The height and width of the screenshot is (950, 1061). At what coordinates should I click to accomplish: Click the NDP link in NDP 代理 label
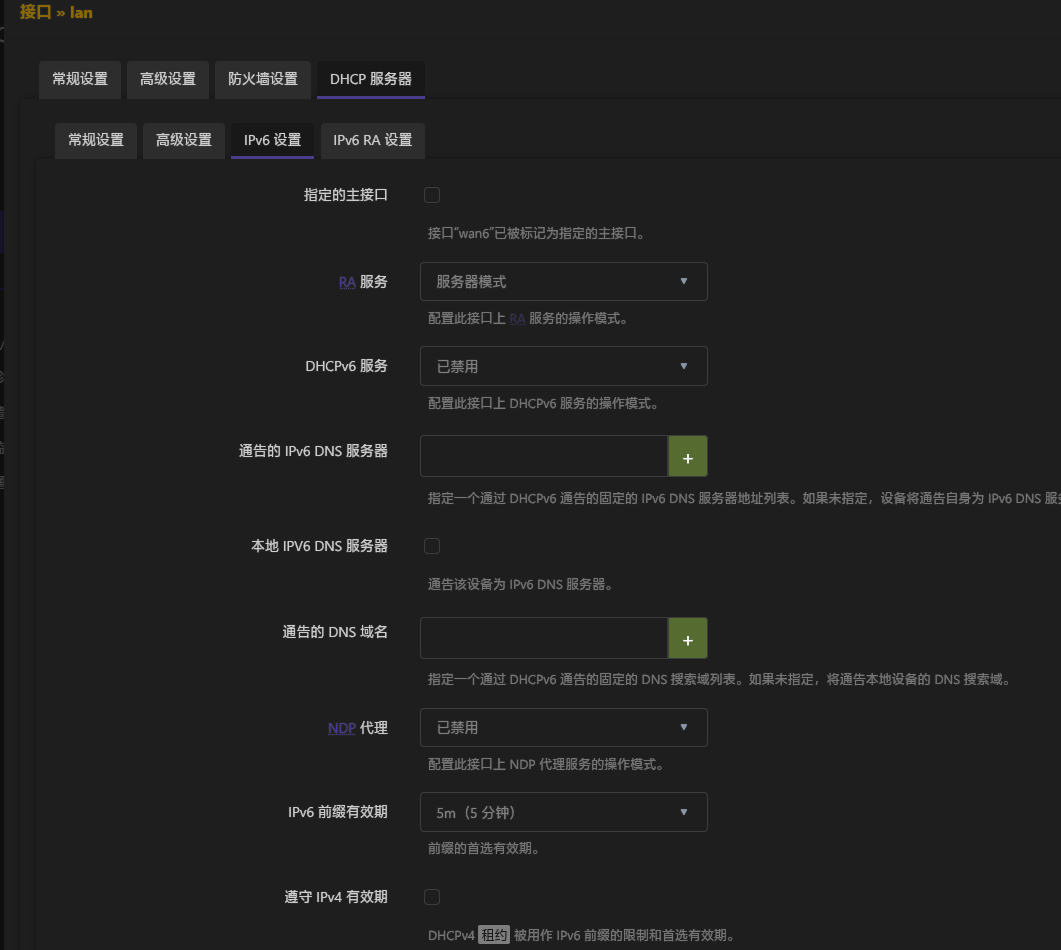click(x=341, y=729)
